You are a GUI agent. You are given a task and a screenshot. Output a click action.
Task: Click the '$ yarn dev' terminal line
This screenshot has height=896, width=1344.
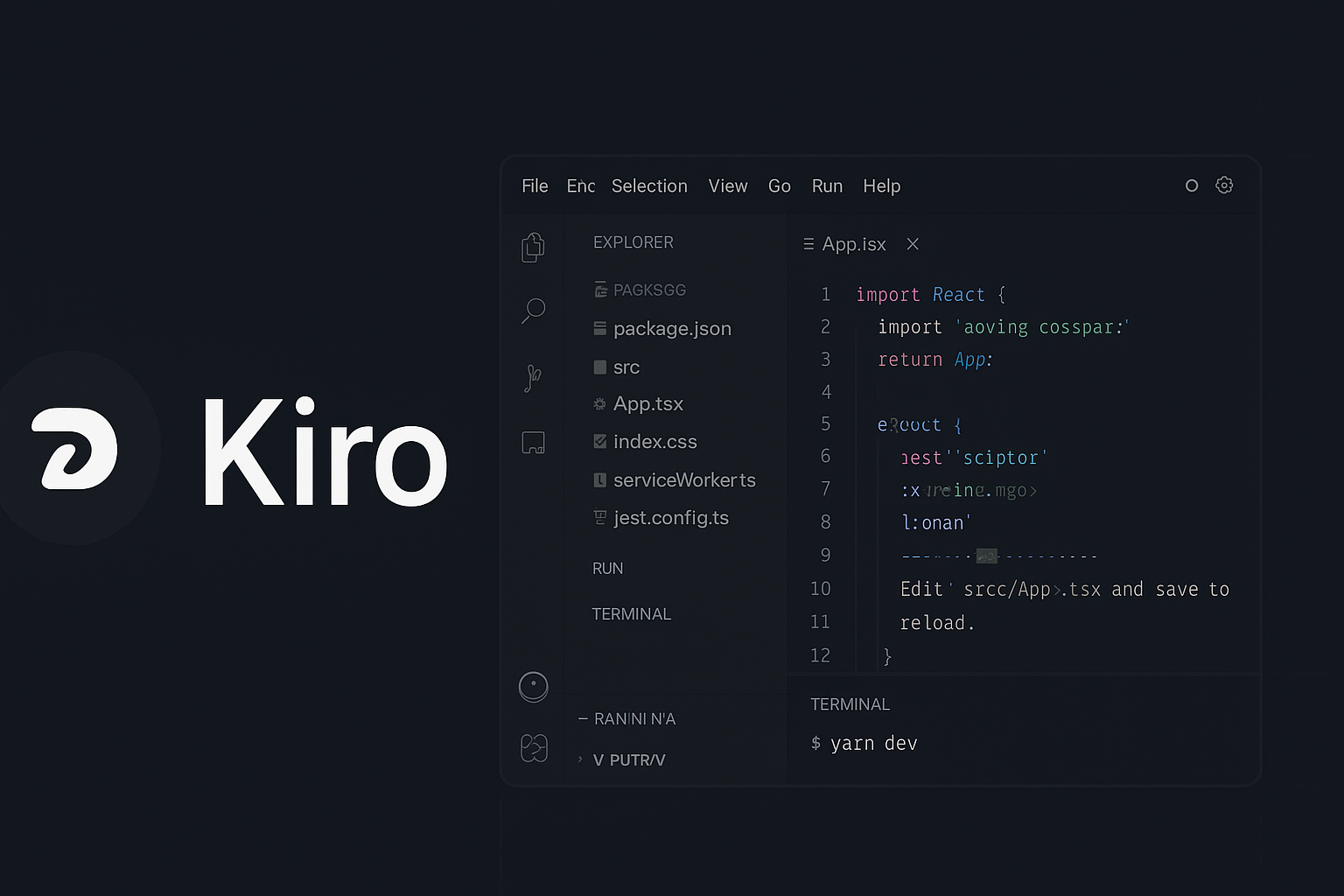click(x=864, y=744)
